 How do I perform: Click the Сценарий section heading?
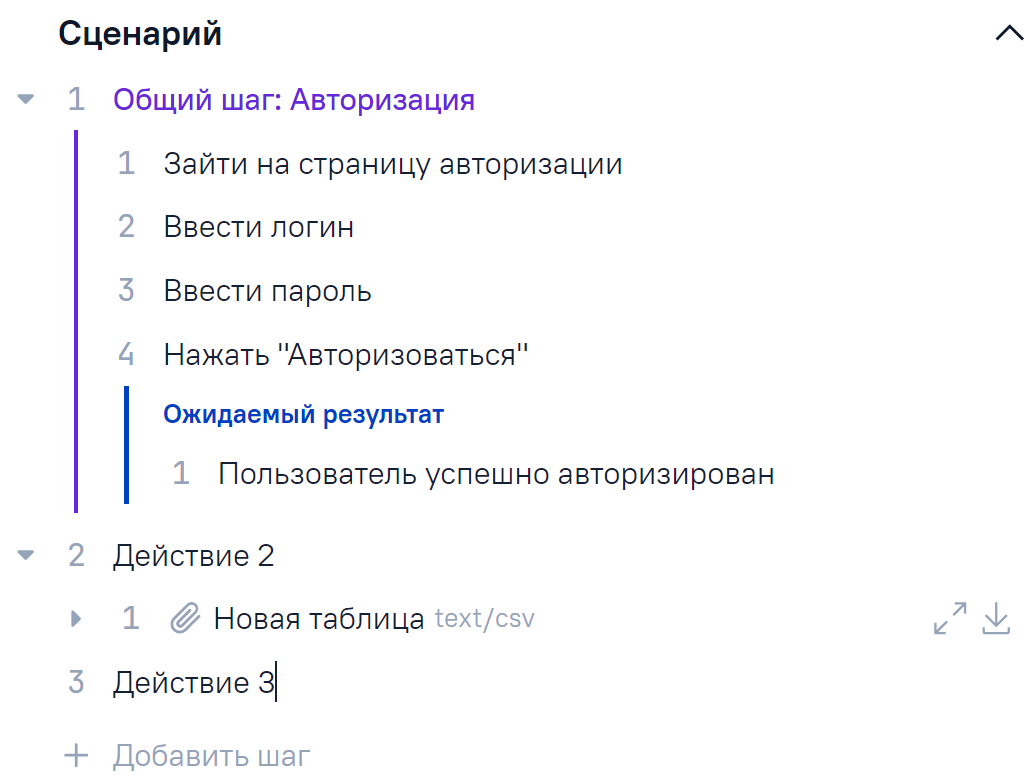coord(140,34)
